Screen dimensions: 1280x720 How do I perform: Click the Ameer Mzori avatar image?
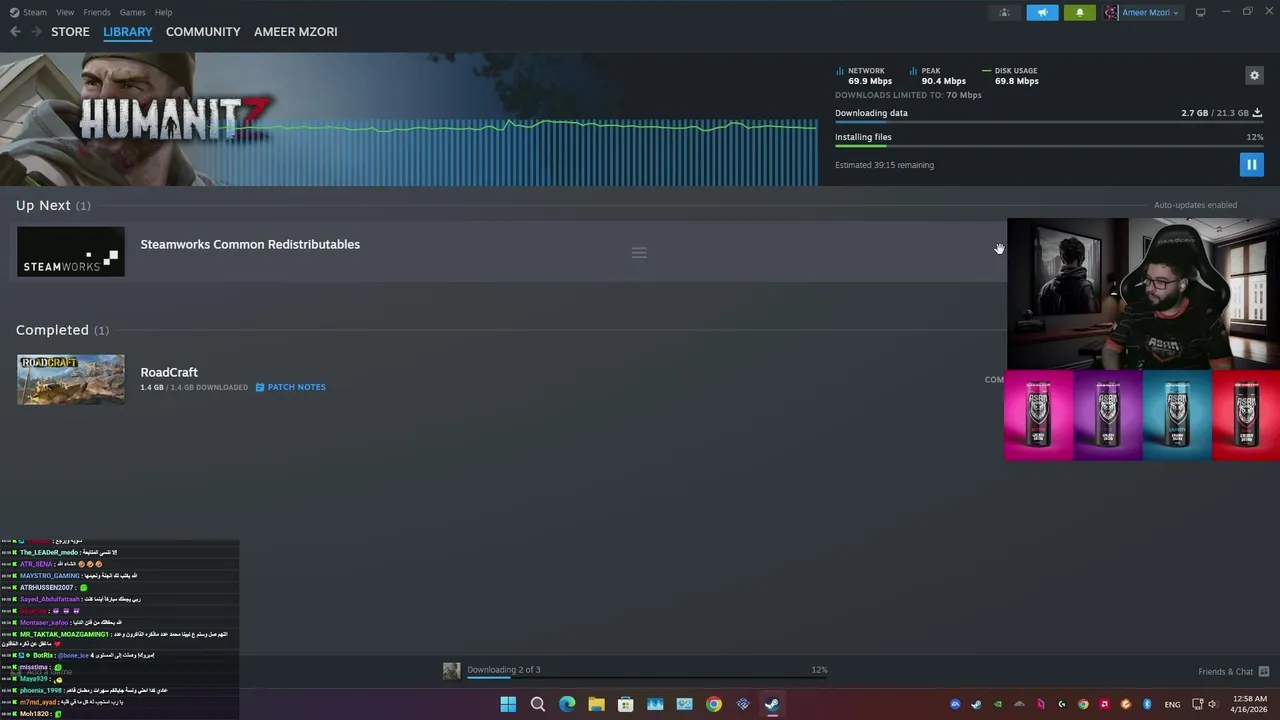click(x=1111, y=12)
